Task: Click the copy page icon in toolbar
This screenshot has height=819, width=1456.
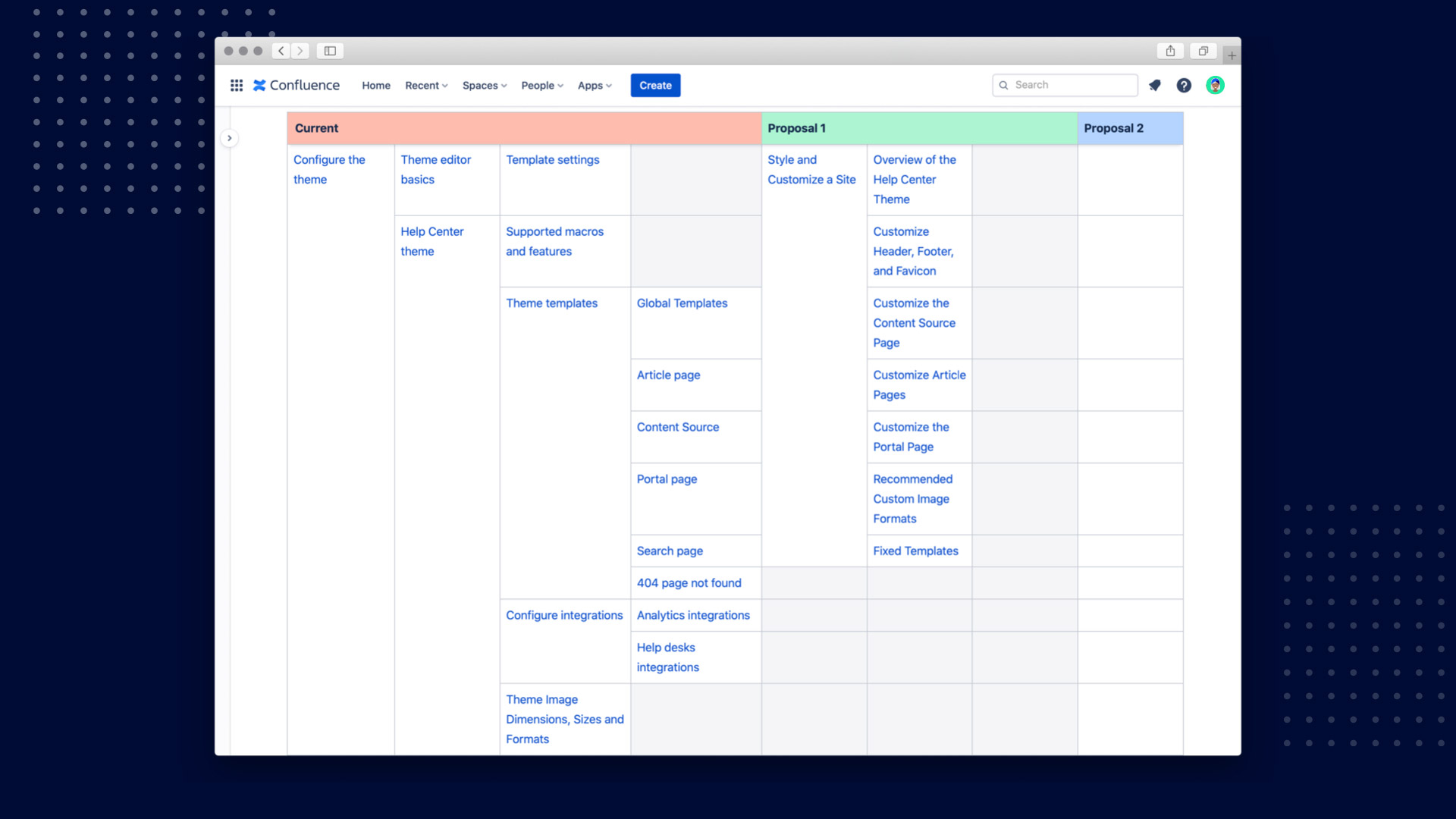Action: pyautogui.click(x=1203, y=51)
